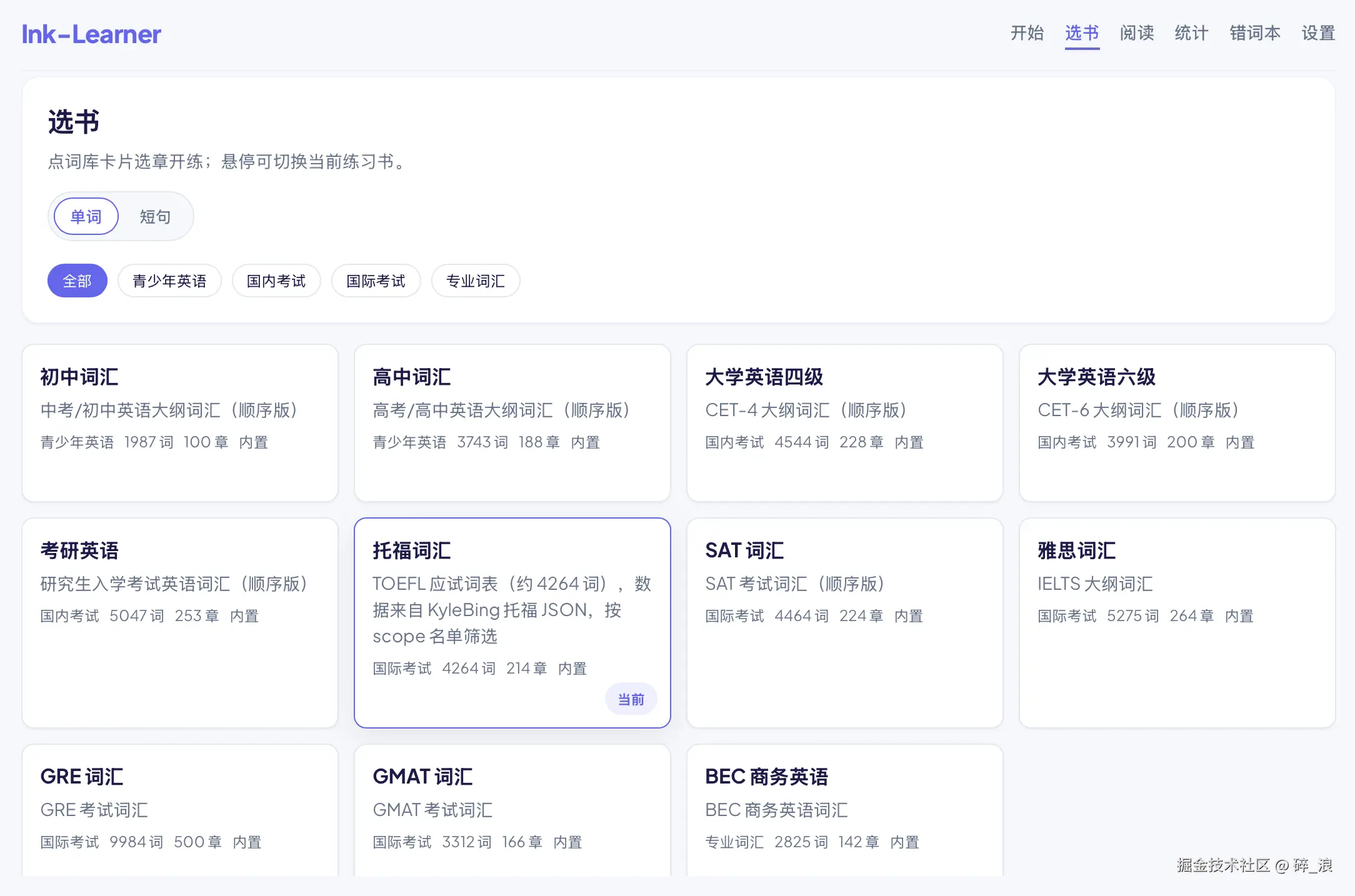The height and width of the screenshot is (896, 1355).
Task: Filter by 国内考试 category
Action: pyautogui.click(x=276, y=281)
